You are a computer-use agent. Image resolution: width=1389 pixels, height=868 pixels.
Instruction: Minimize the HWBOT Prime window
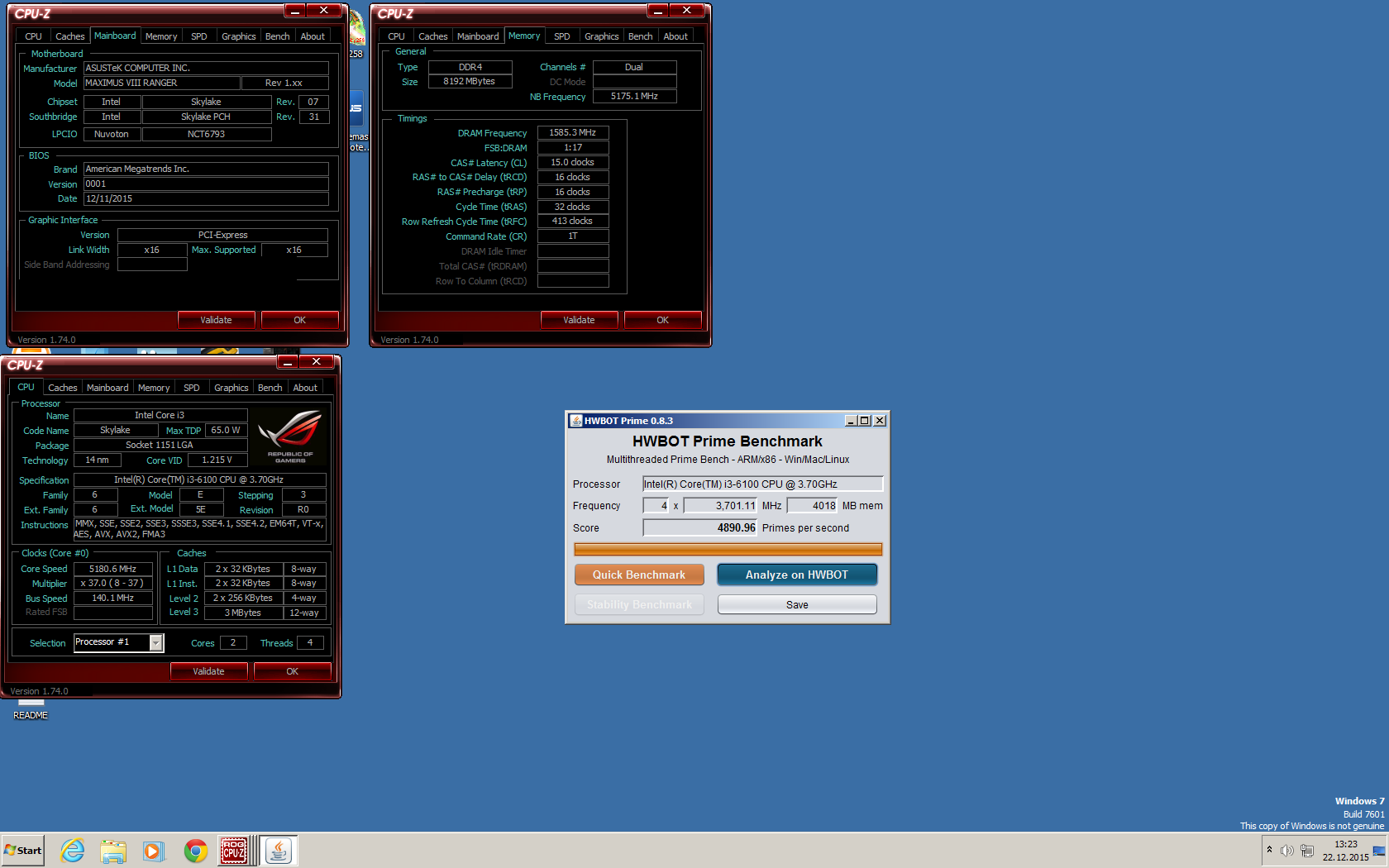coord(851,421)
